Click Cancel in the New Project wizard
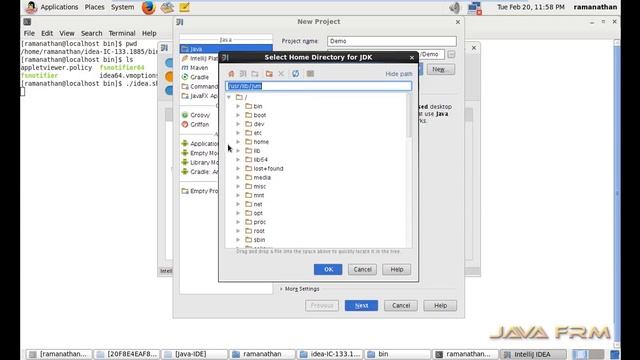 tap(401, 306)
